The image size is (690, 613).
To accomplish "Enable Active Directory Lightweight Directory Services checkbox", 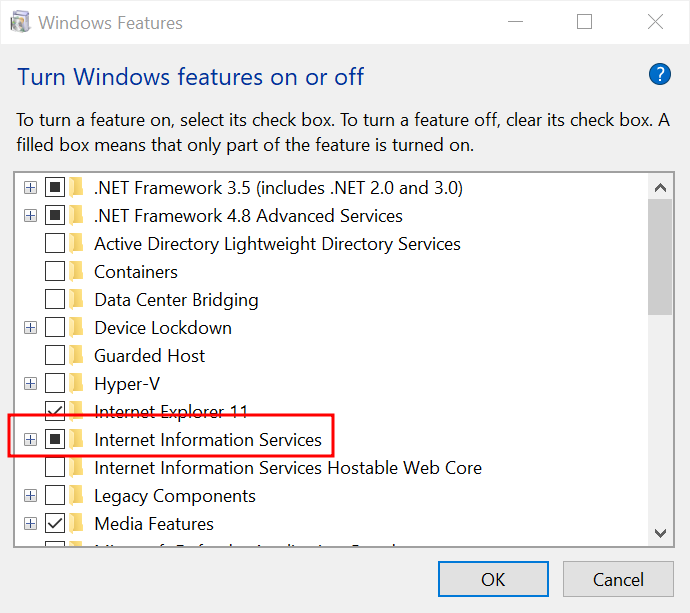I will [55, 243].
